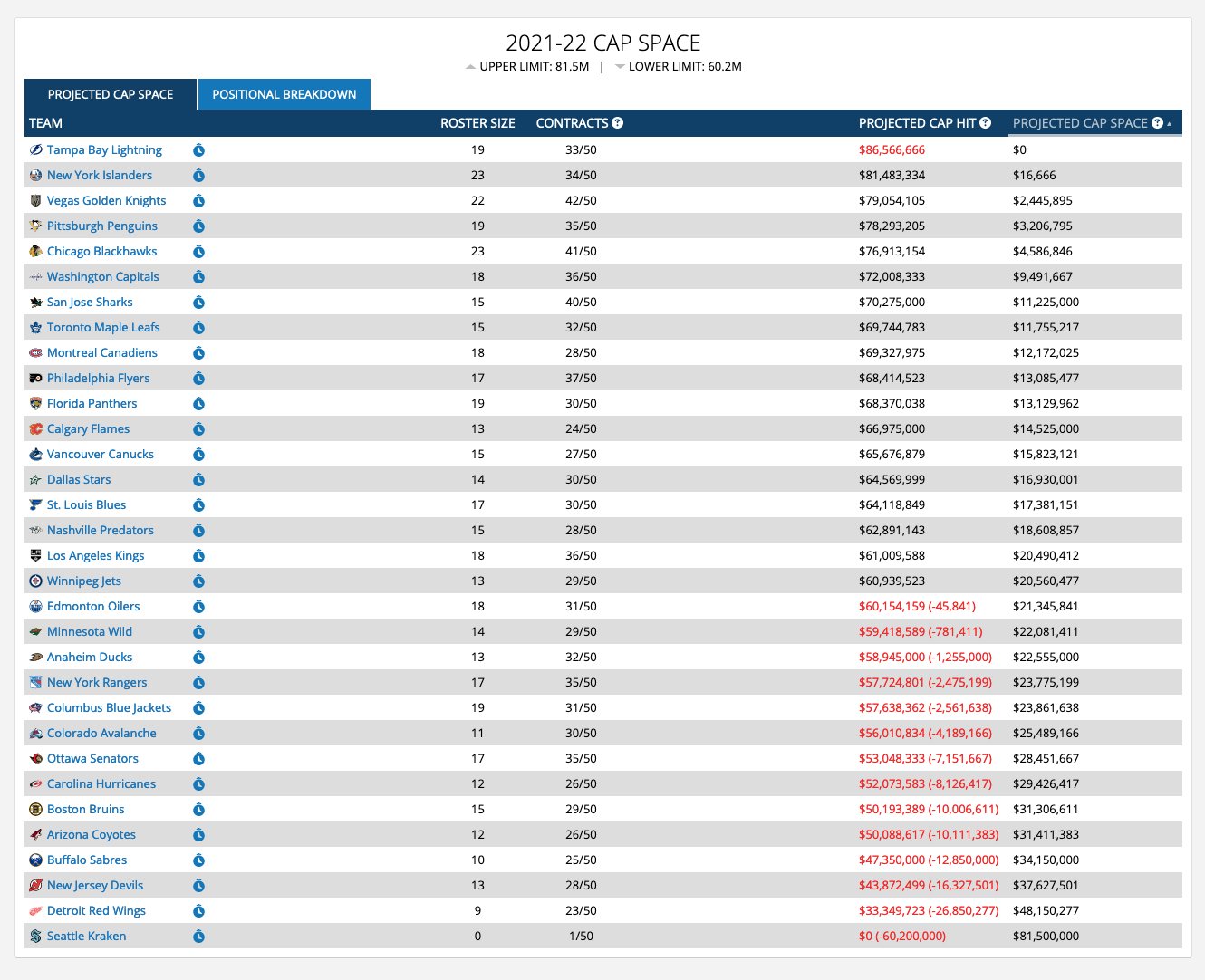Screen dimensions: 1205x980
Task: Open the clock icon for Pittsburgh Penguins
Action: tap(198, 226)
